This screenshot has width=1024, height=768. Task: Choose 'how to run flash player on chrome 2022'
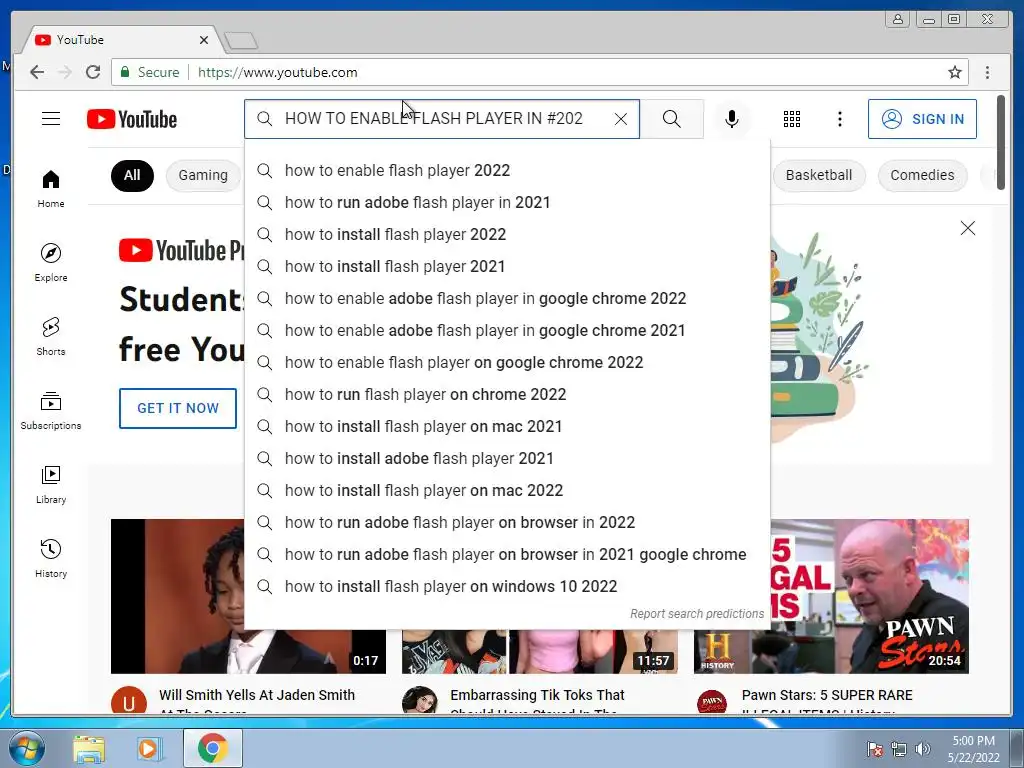(x=507, y=394)
